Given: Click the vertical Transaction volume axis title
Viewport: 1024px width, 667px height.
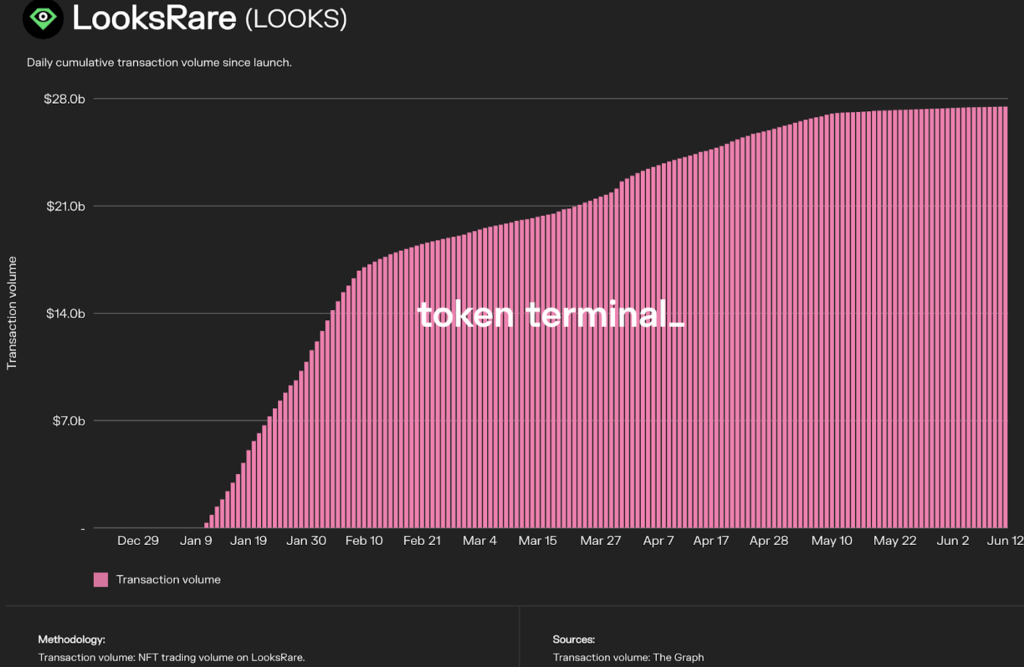Looking at the screenshot, I should pyautogui.click(x=13, y=313).
